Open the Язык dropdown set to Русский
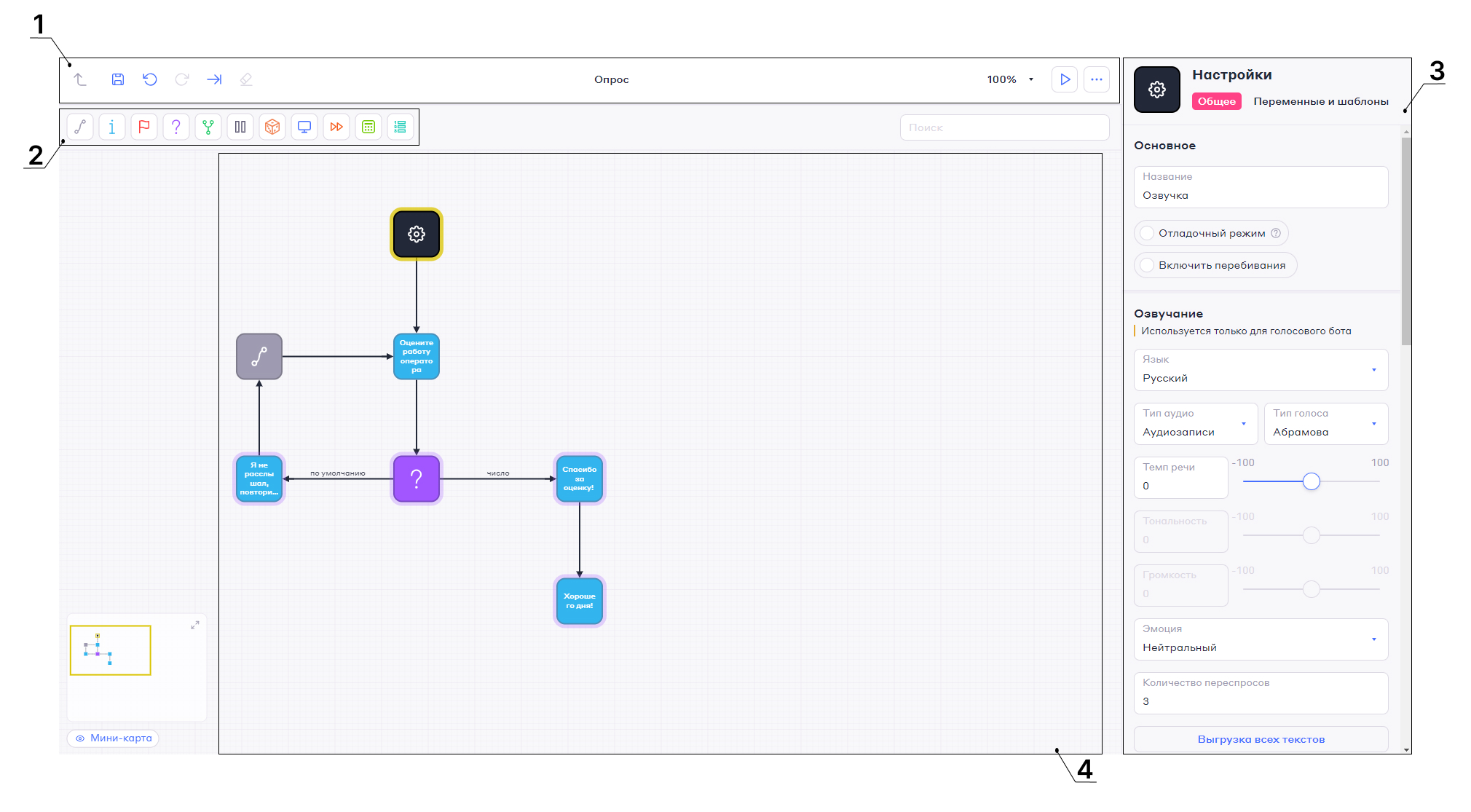This screenshot has height=812, width=1471. tap(1261, 370)
